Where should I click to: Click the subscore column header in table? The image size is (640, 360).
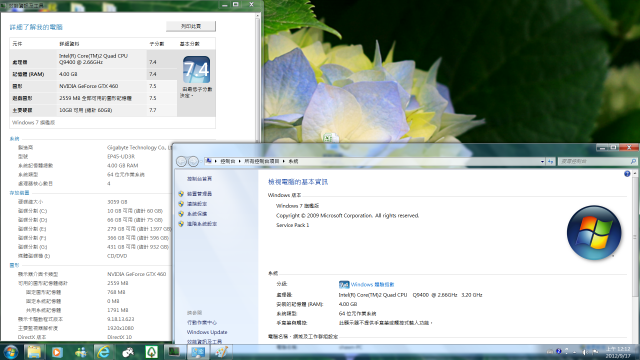pyautogui.click(x=156, y=44)
